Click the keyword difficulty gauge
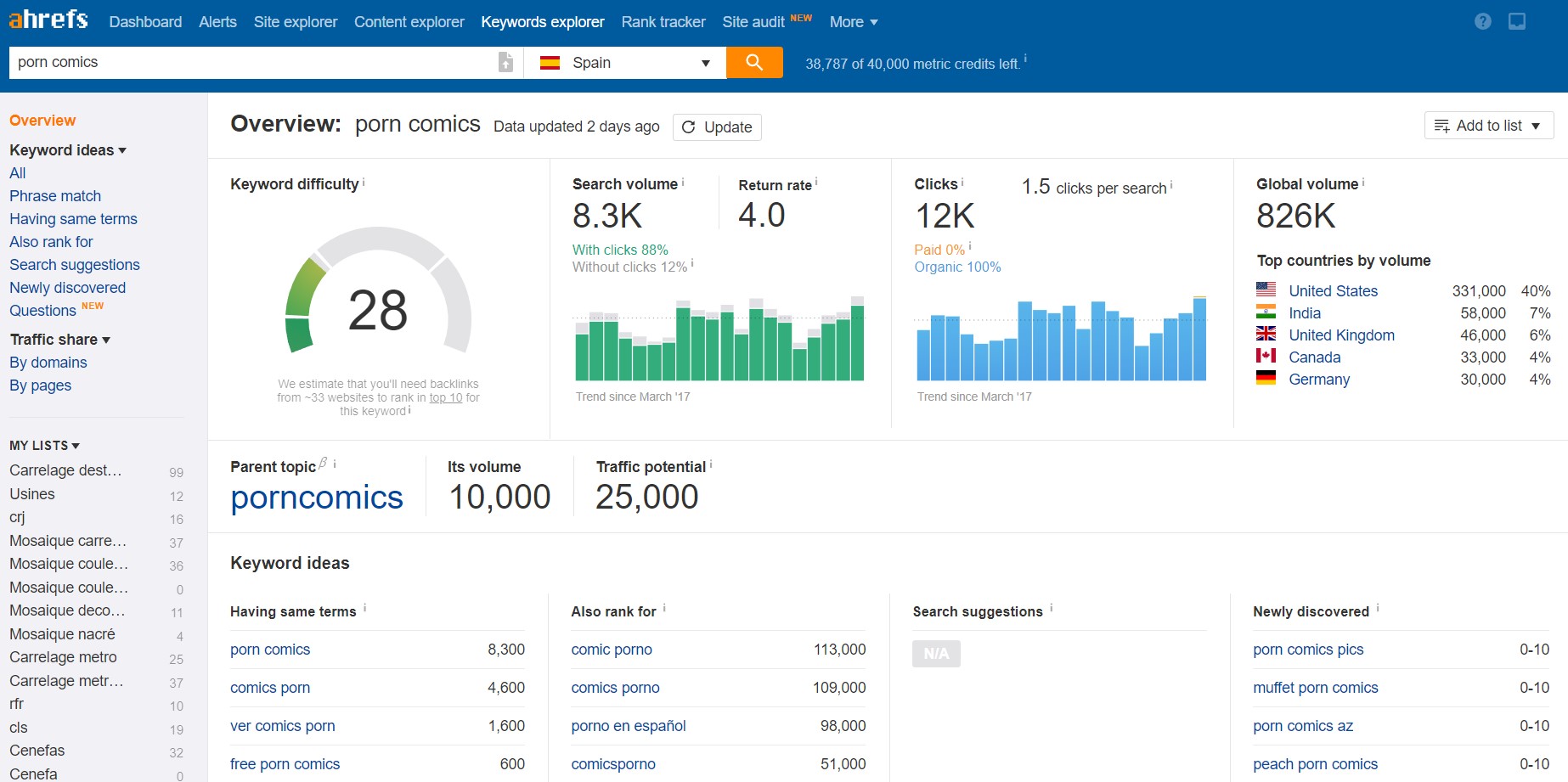 click(378, 291)
